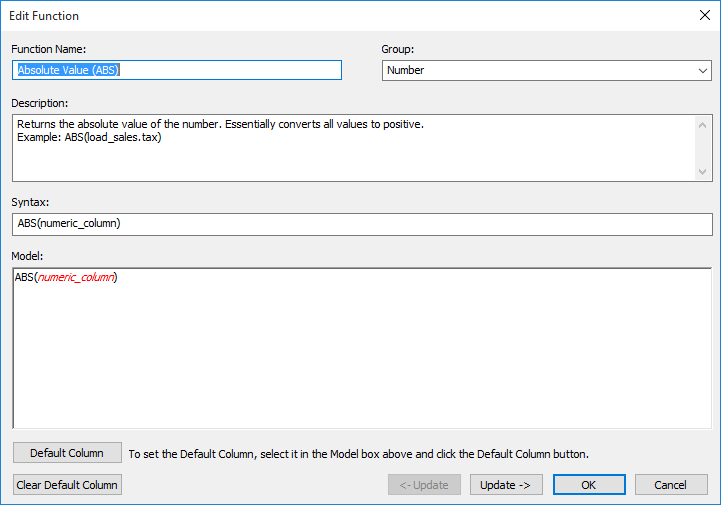The width and height of the screenshot is (721, 505).
Task: Close the Edit Function dialog window
Action: 702,16
